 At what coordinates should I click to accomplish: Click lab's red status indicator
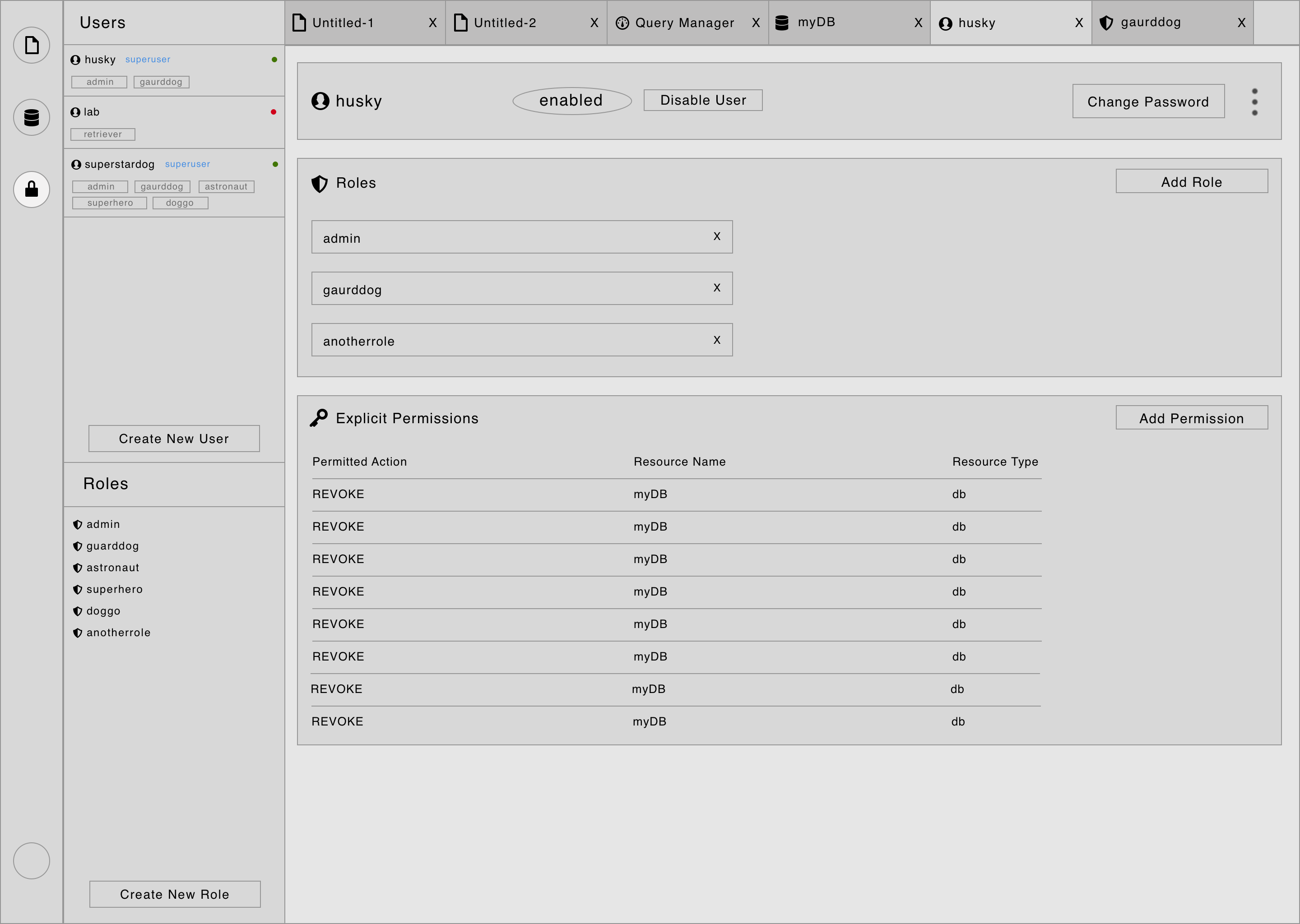coord(275,111)
